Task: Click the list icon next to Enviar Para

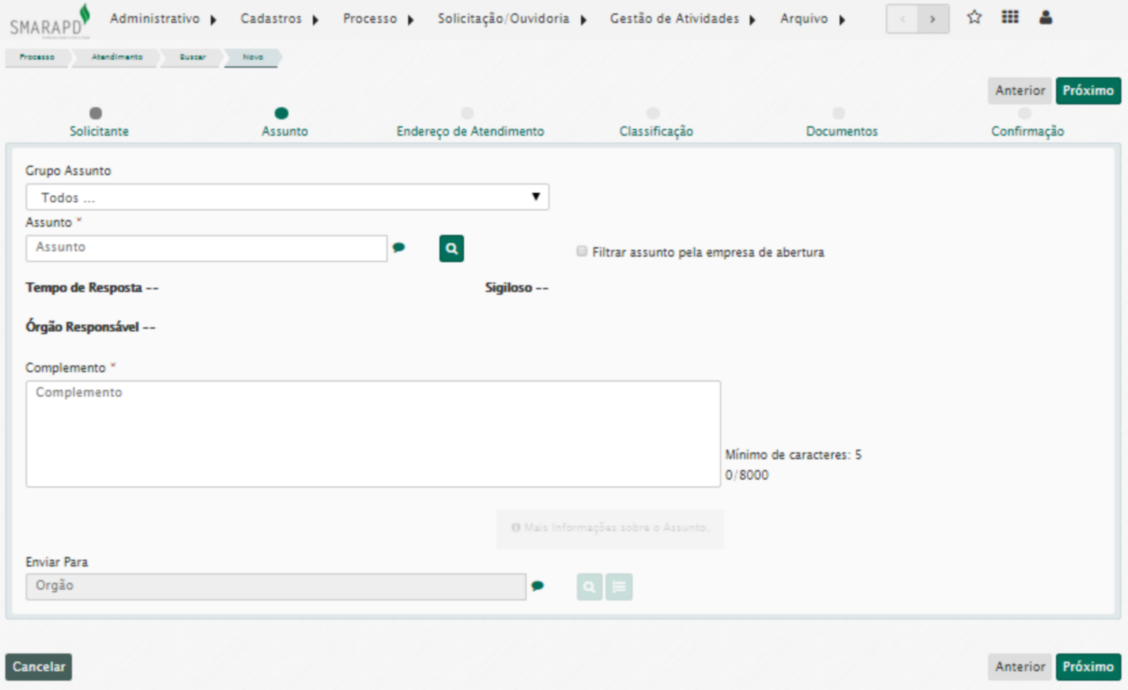Action: click(x=619, y=587)
